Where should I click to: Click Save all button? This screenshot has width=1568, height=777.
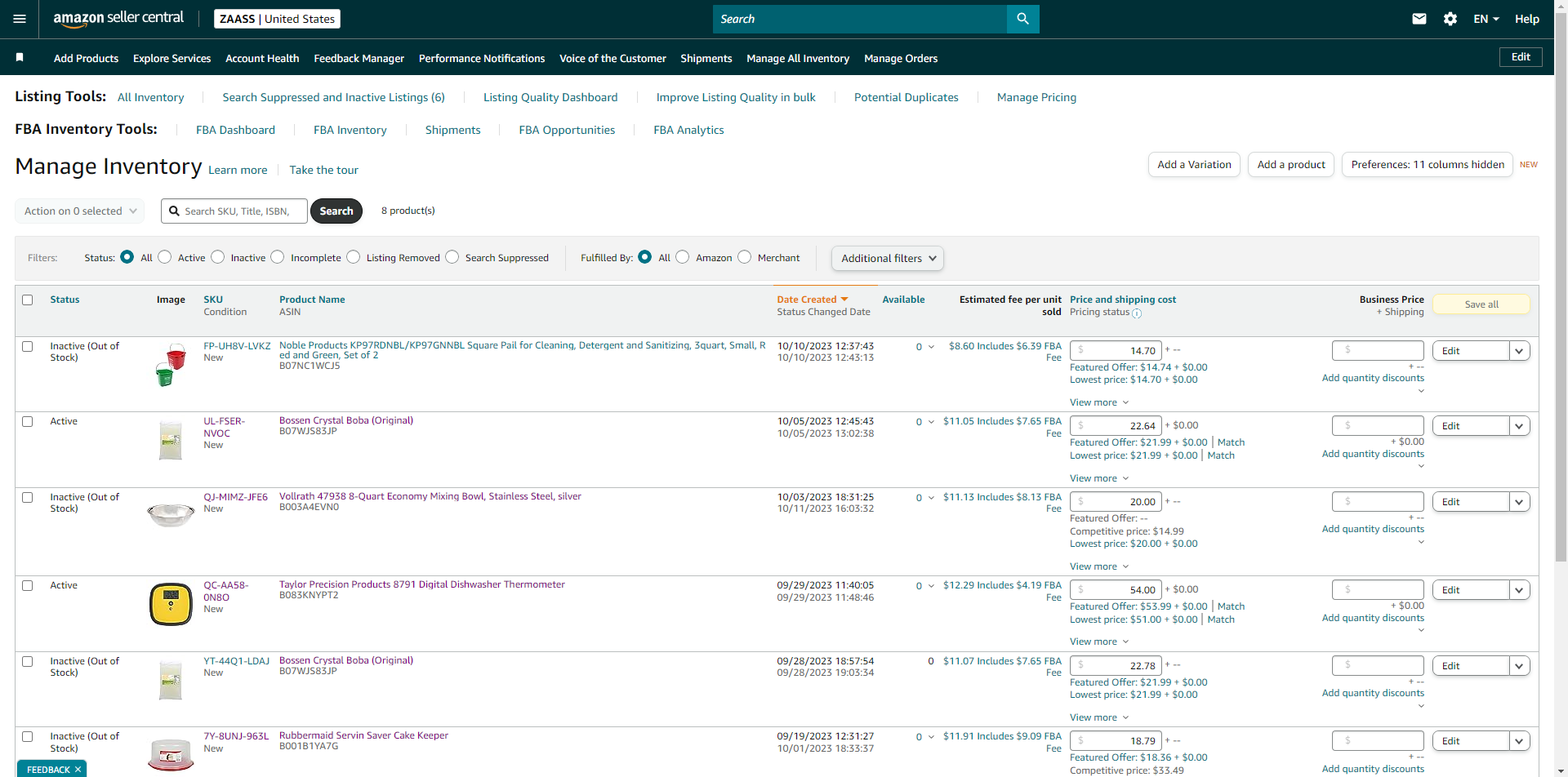coord(1481,304)
